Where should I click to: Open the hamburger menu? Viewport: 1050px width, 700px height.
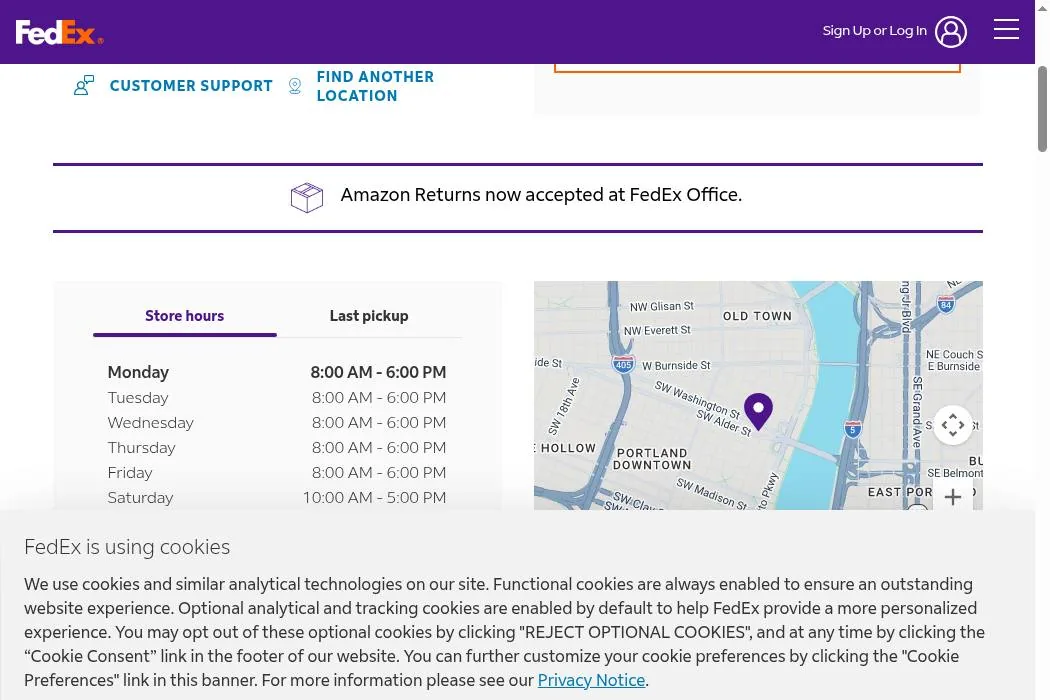click(x=1006, y=29)
